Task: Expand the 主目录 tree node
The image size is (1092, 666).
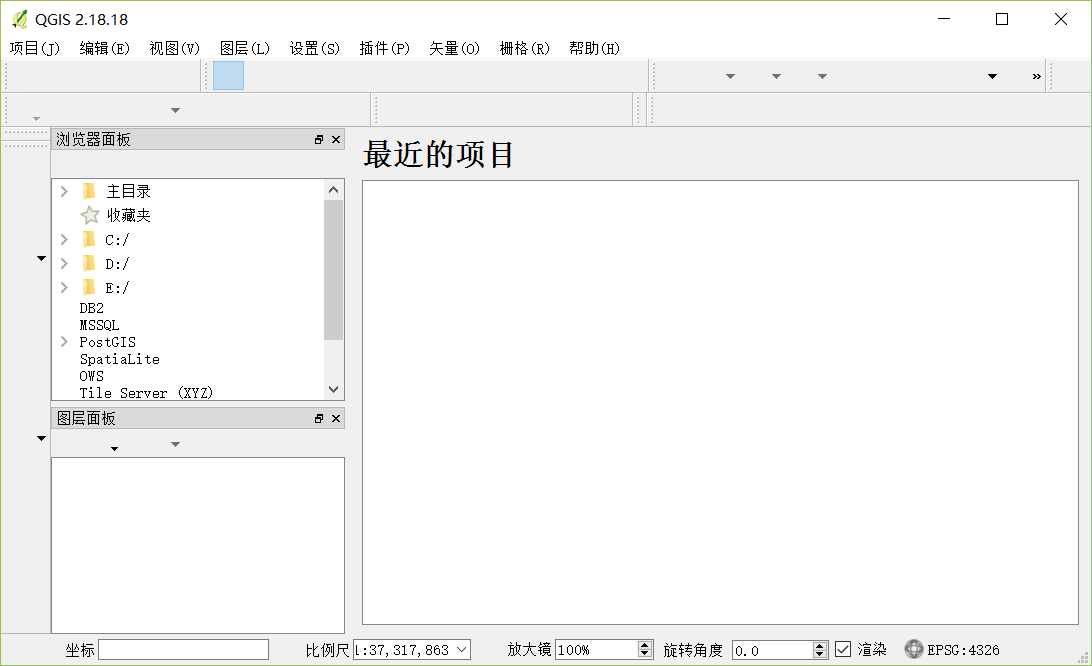Action: 64,191
